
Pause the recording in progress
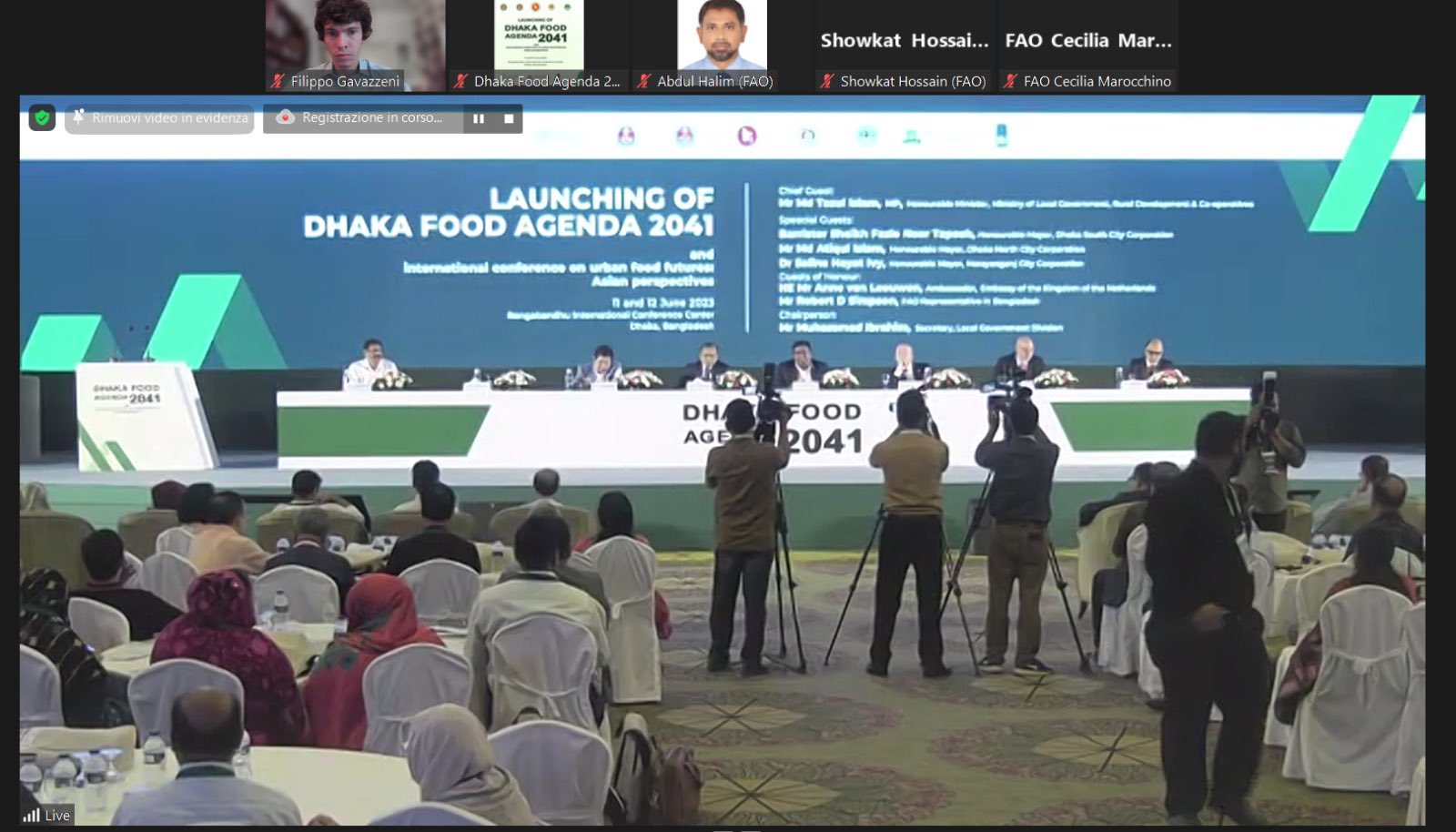tap(479, 118)
